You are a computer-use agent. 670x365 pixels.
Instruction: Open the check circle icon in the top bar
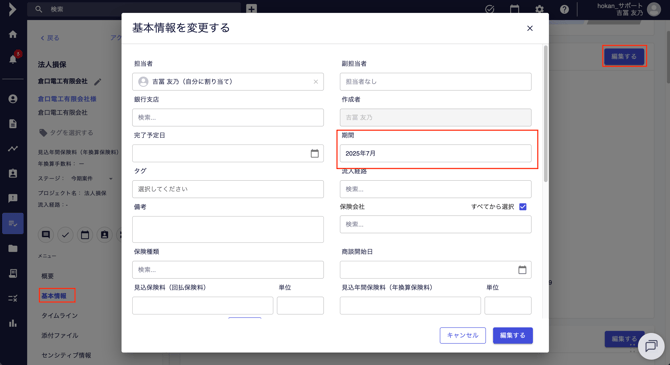[490, 9]
